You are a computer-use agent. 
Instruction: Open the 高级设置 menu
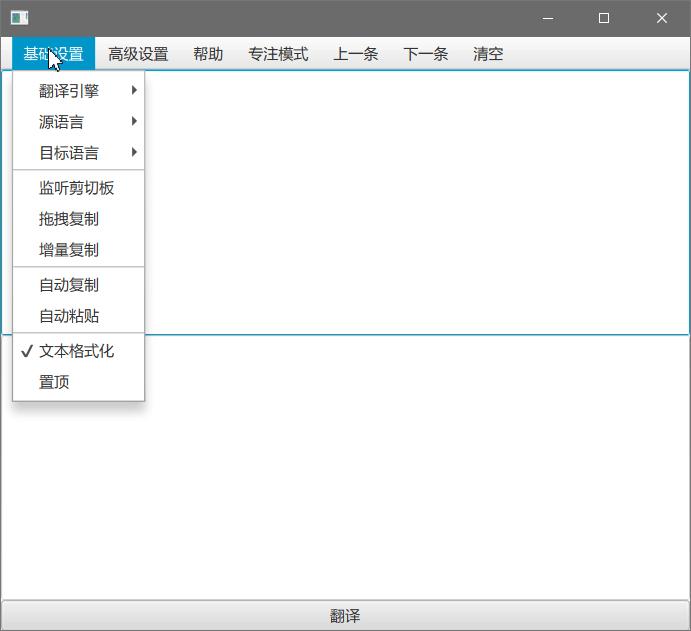[138, 54]
